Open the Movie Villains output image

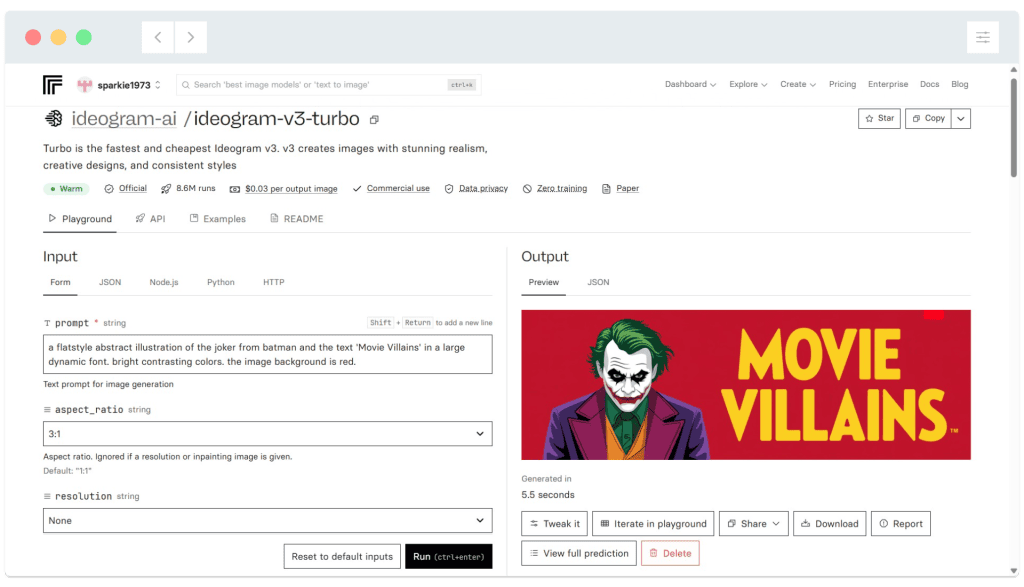tap(746, 385)
